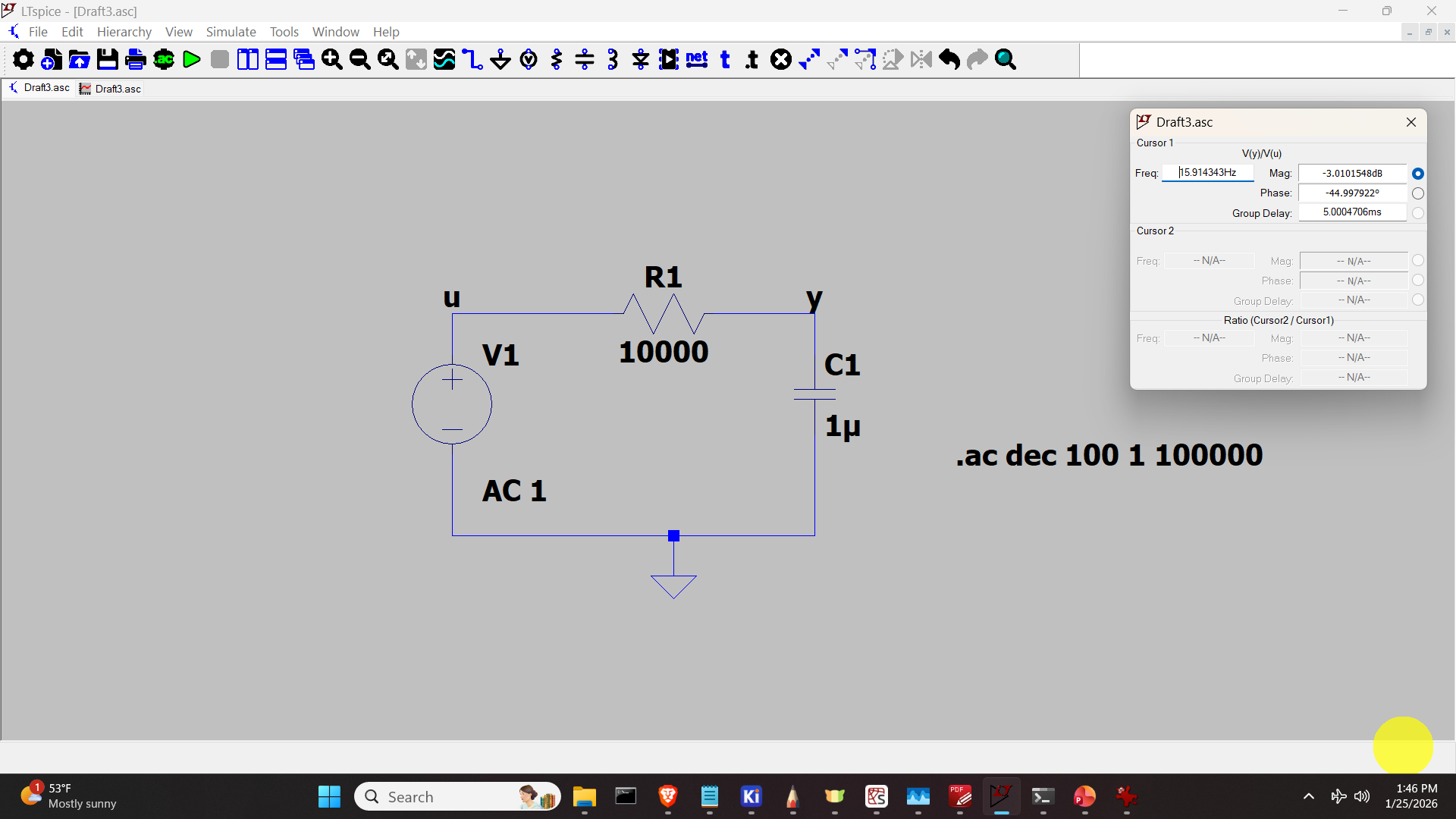1456x819 pixels.
Task: Select the Delete tool icon
Action: [x=781, y=59]
